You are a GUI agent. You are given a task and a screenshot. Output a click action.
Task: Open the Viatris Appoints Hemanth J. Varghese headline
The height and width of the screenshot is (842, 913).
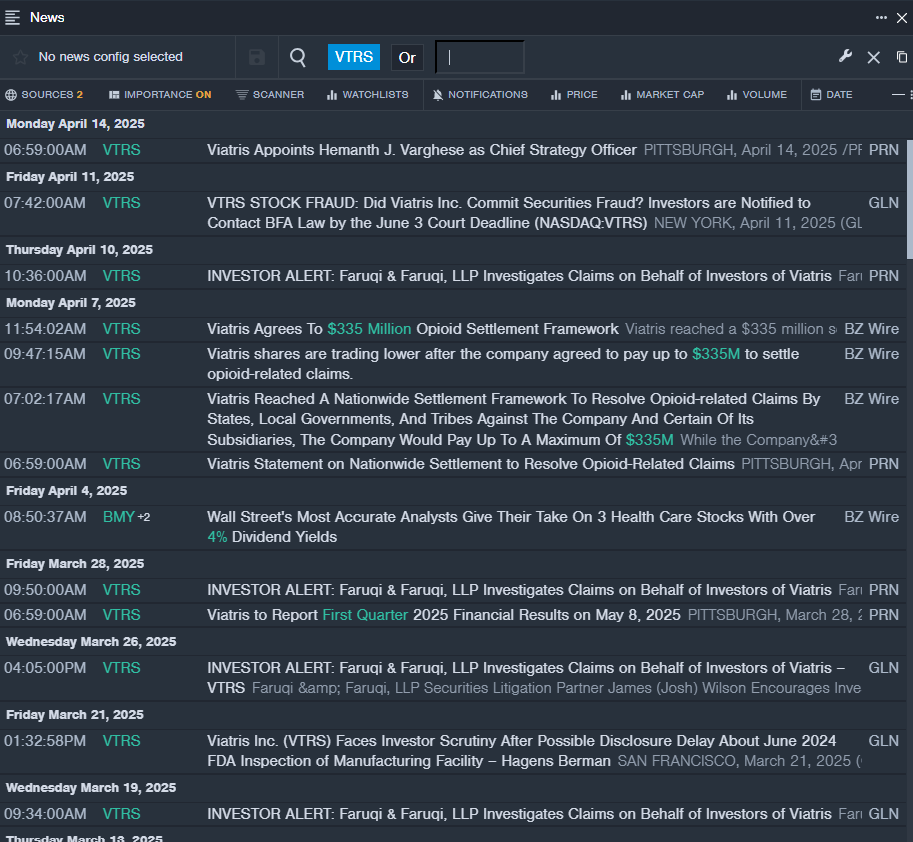tap(421, 150)
